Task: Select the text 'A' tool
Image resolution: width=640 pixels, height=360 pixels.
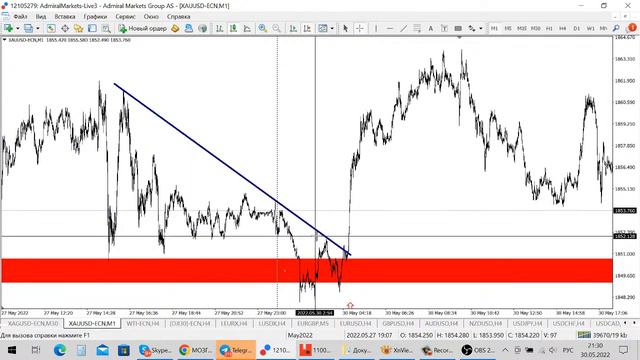Action: point(431,28)
